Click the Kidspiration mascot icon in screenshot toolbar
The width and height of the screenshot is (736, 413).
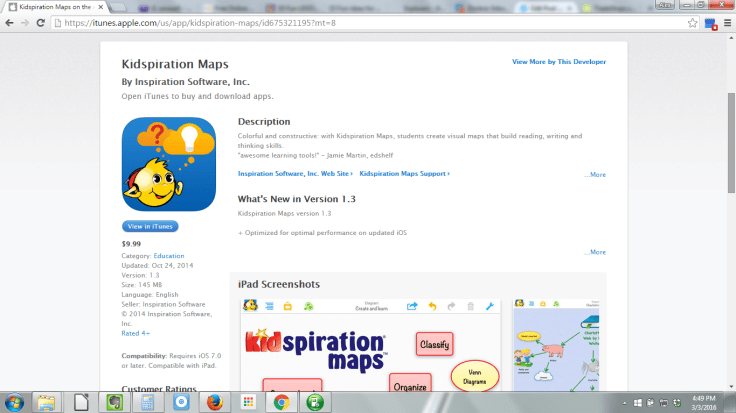250,306
